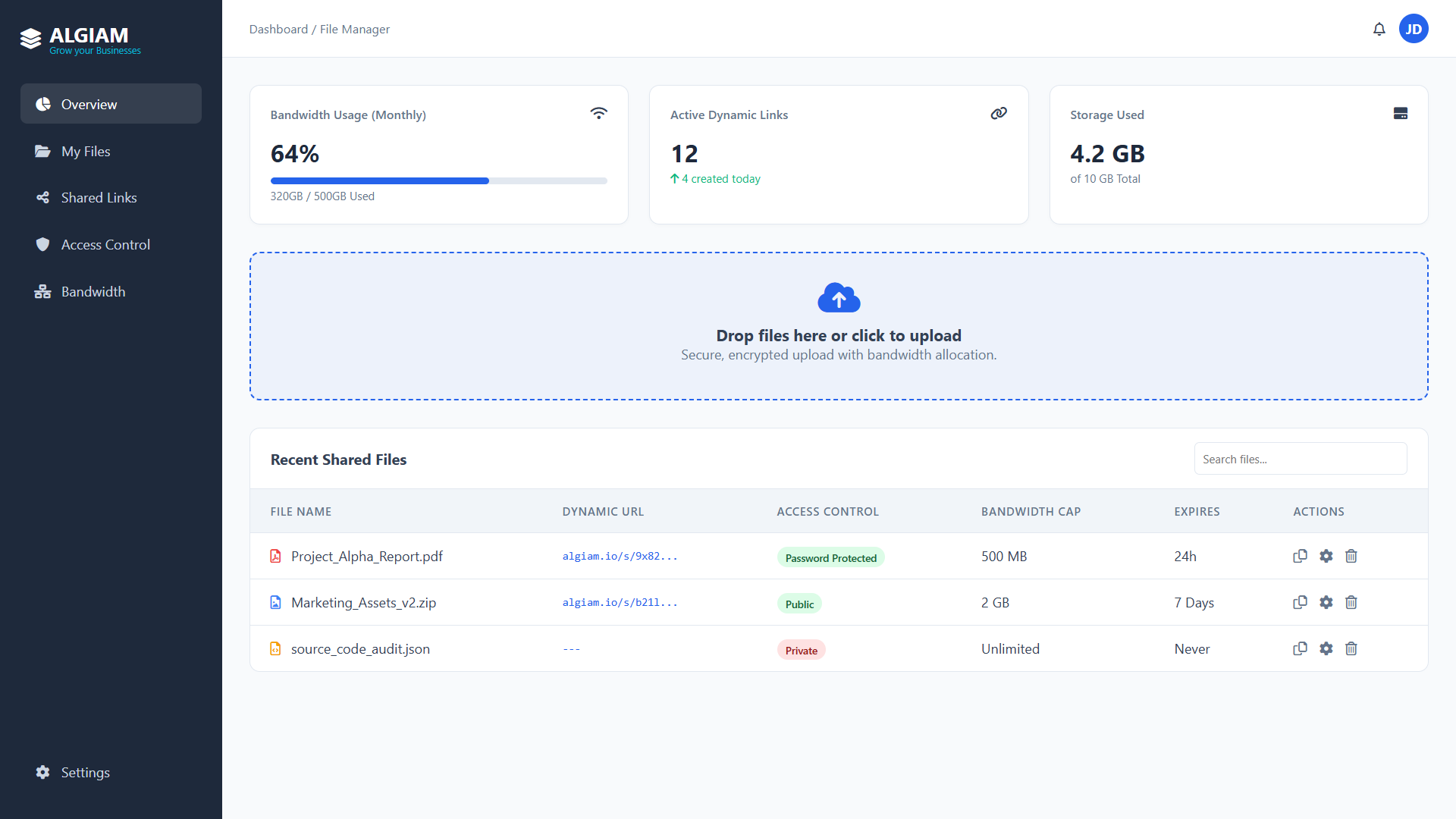Image resolution: width=1456 pixels, height=819 pixels.
Task: Open My Files from the sidebar
Action: 85,151
